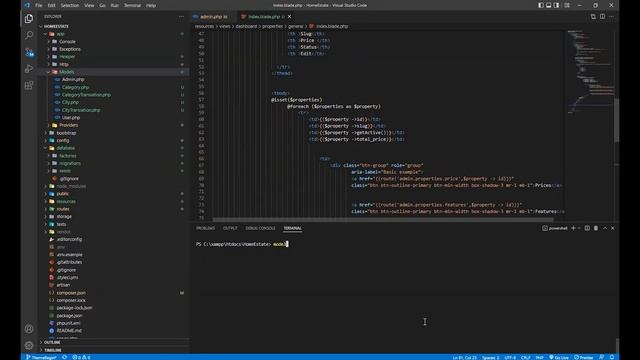This screenshot has height=360, width=640.
Task: Open the new terminal launch profile dropdown
Action: click(579, 228)
